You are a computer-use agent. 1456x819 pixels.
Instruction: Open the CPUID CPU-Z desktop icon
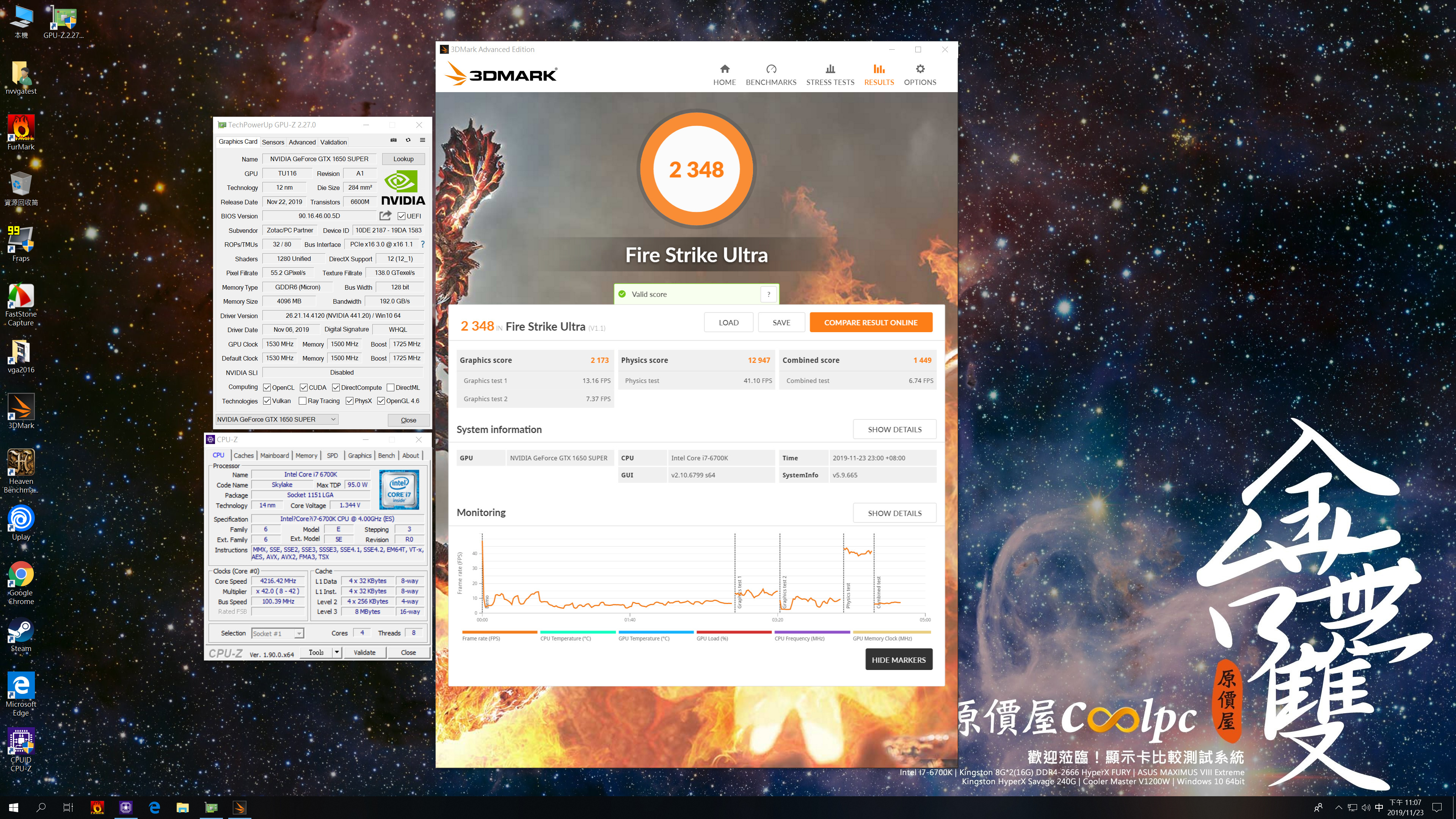coord(21,750)
